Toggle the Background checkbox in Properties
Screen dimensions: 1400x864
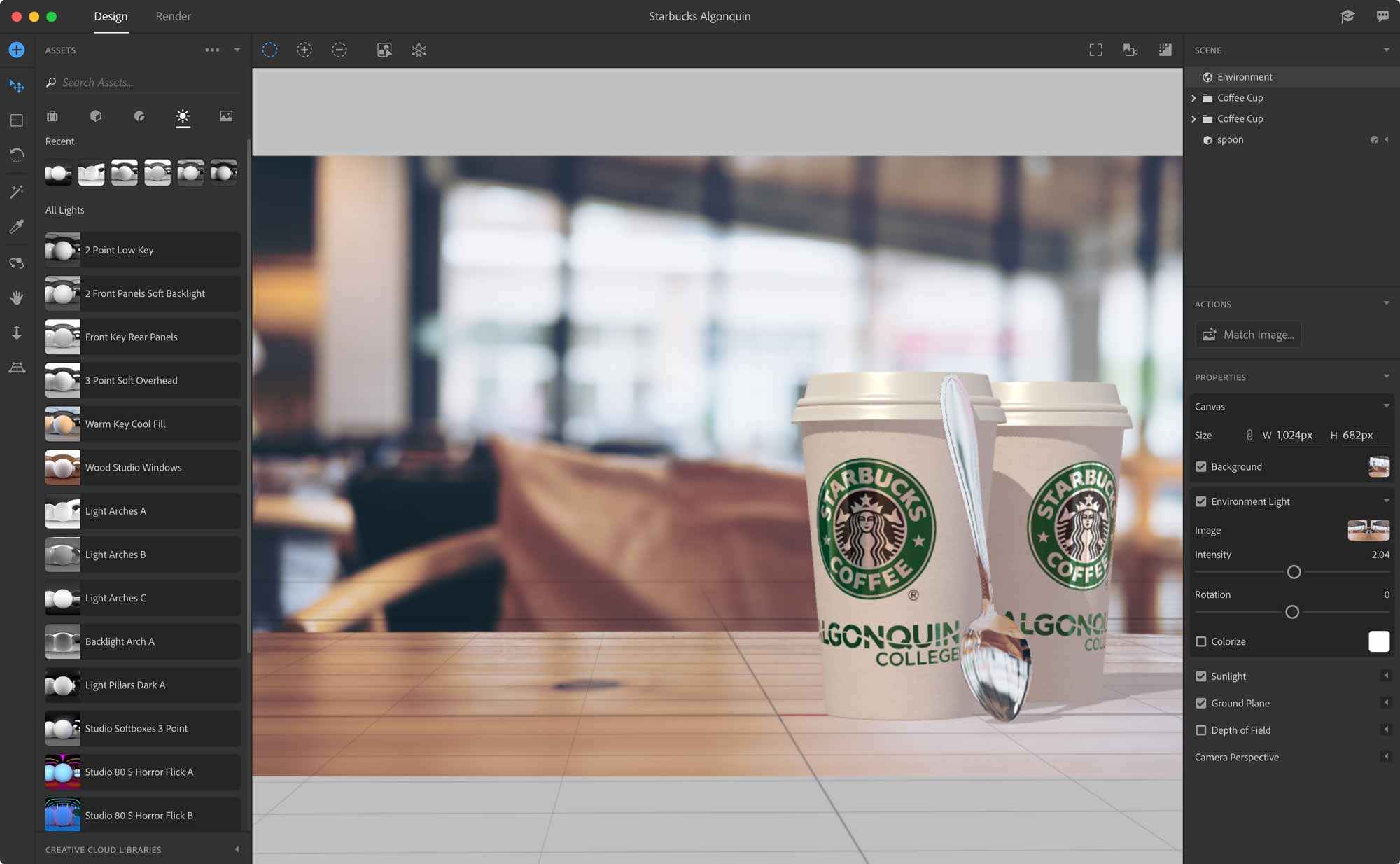click(1201, 465)
